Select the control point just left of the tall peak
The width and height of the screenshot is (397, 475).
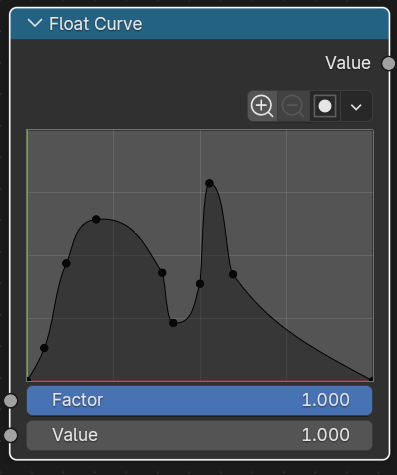click(200, 284)
